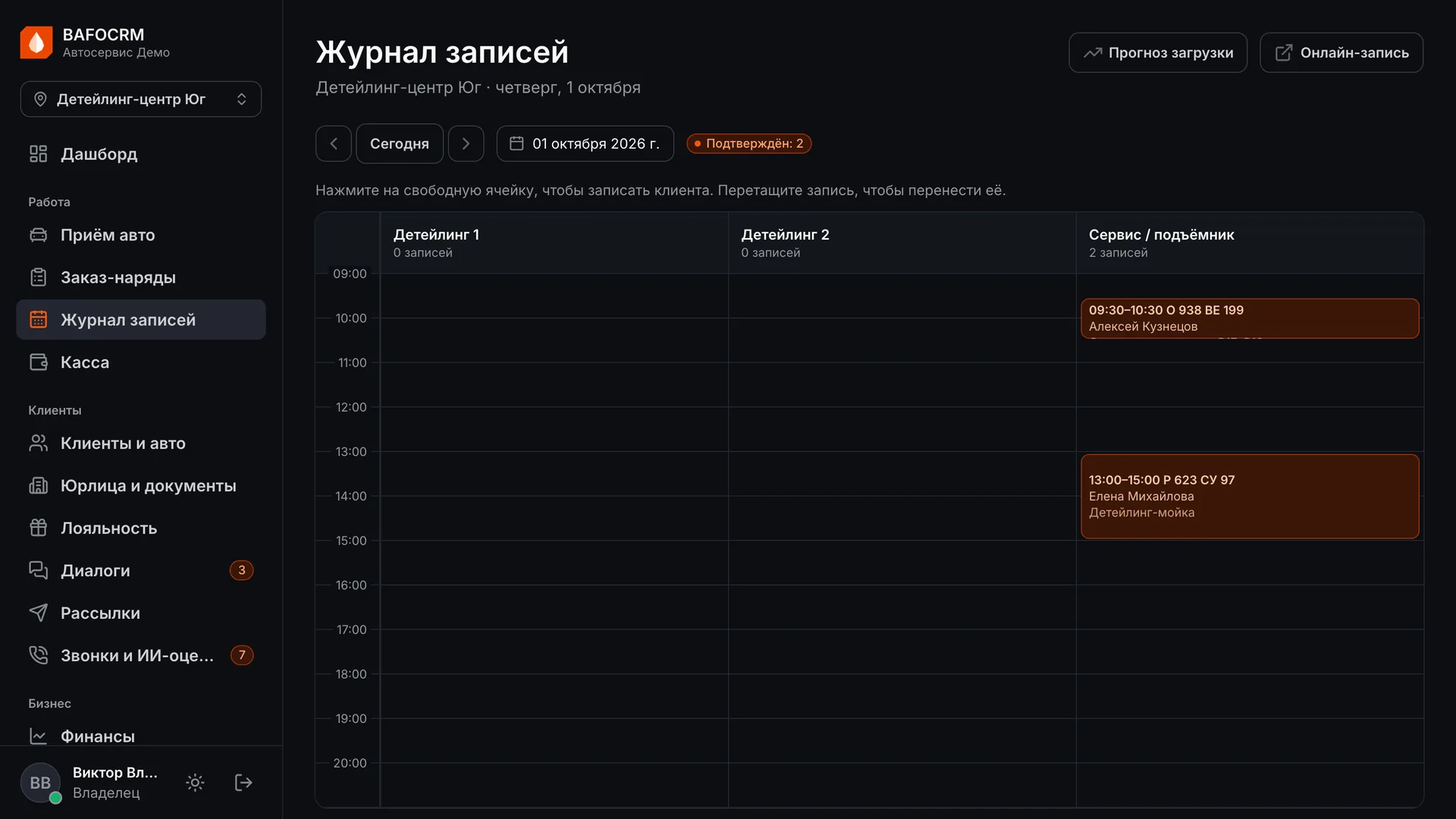The height and width of the screenshot is (819, 1456).
Task: Open the 01 октября 2026 г. date picker
Action: click(x=585, y=143)
